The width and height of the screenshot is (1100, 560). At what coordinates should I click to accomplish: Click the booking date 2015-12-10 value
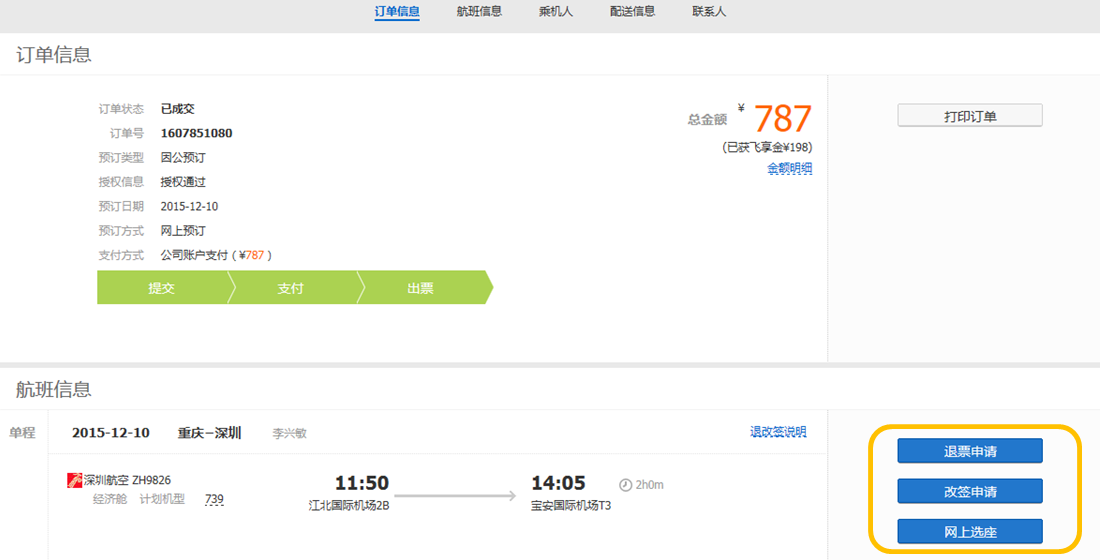pos(189,206)
